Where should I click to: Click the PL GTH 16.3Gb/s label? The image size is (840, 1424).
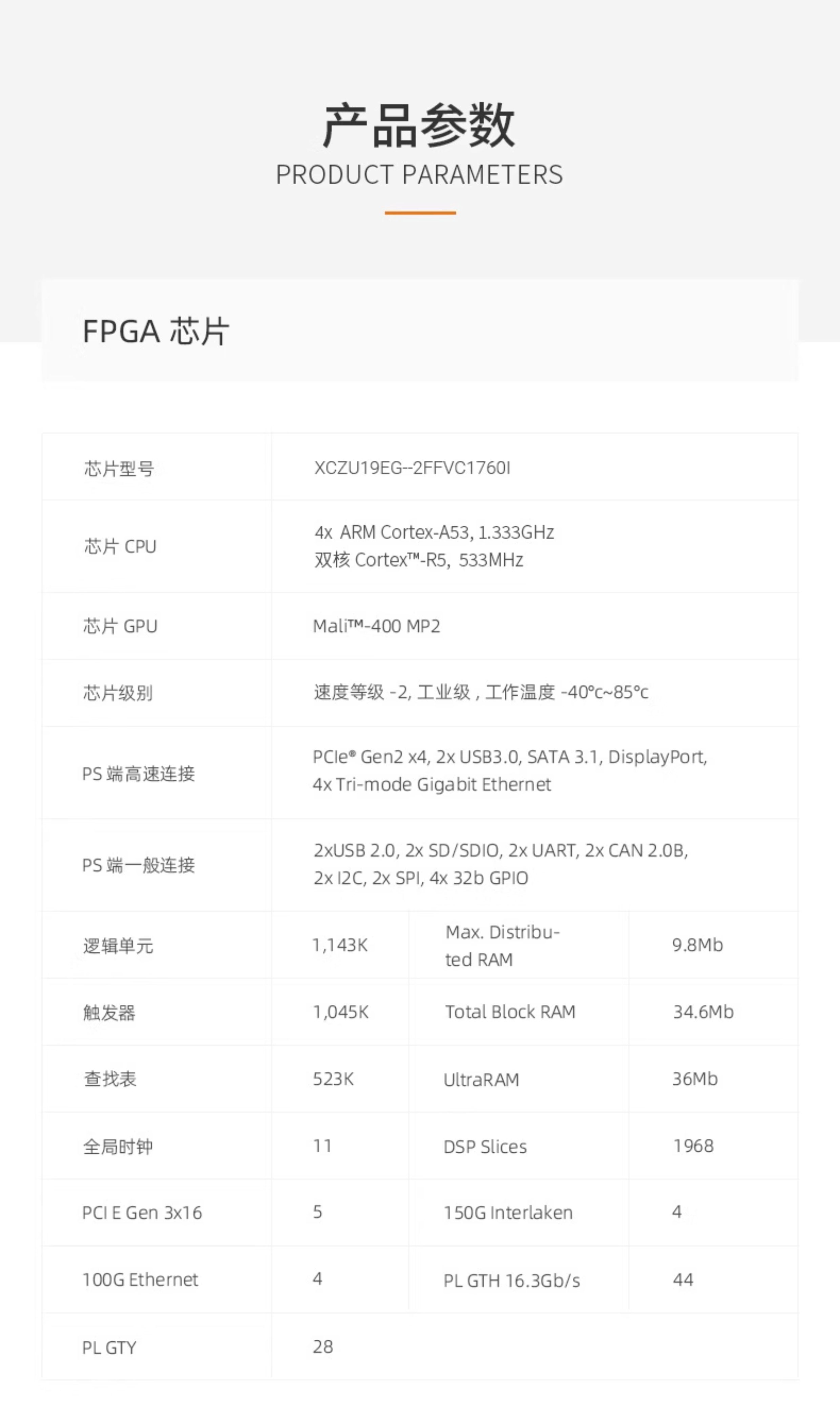(512, 1281)
